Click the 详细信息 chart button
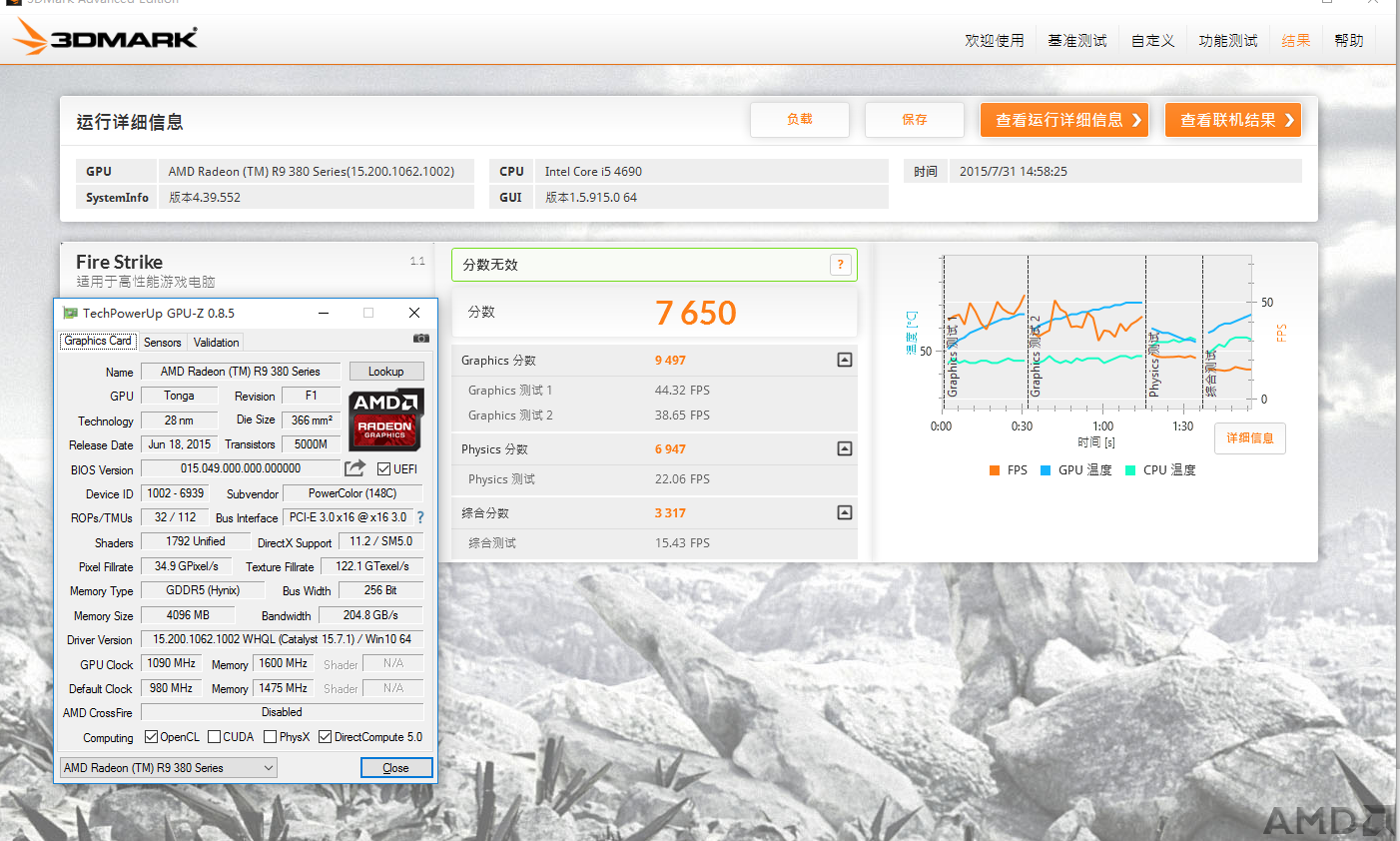The image size is (1400, 841). [1250, 438]
